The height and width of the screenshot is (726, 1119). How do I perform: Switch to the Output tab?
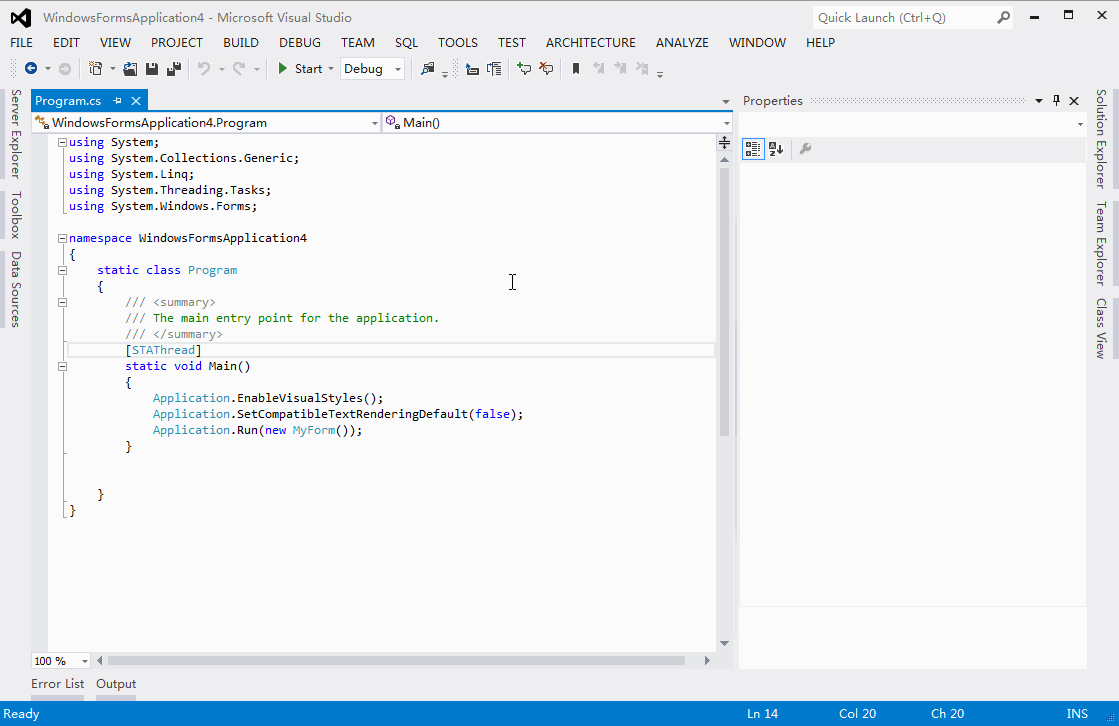[x=116, y=684]
